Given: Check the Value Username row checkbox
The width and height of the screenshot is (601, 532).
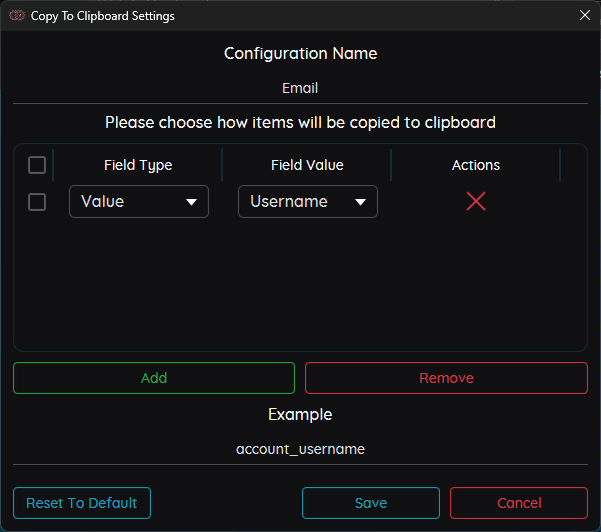Looking at the screenshot, I should tap(37, 202).
